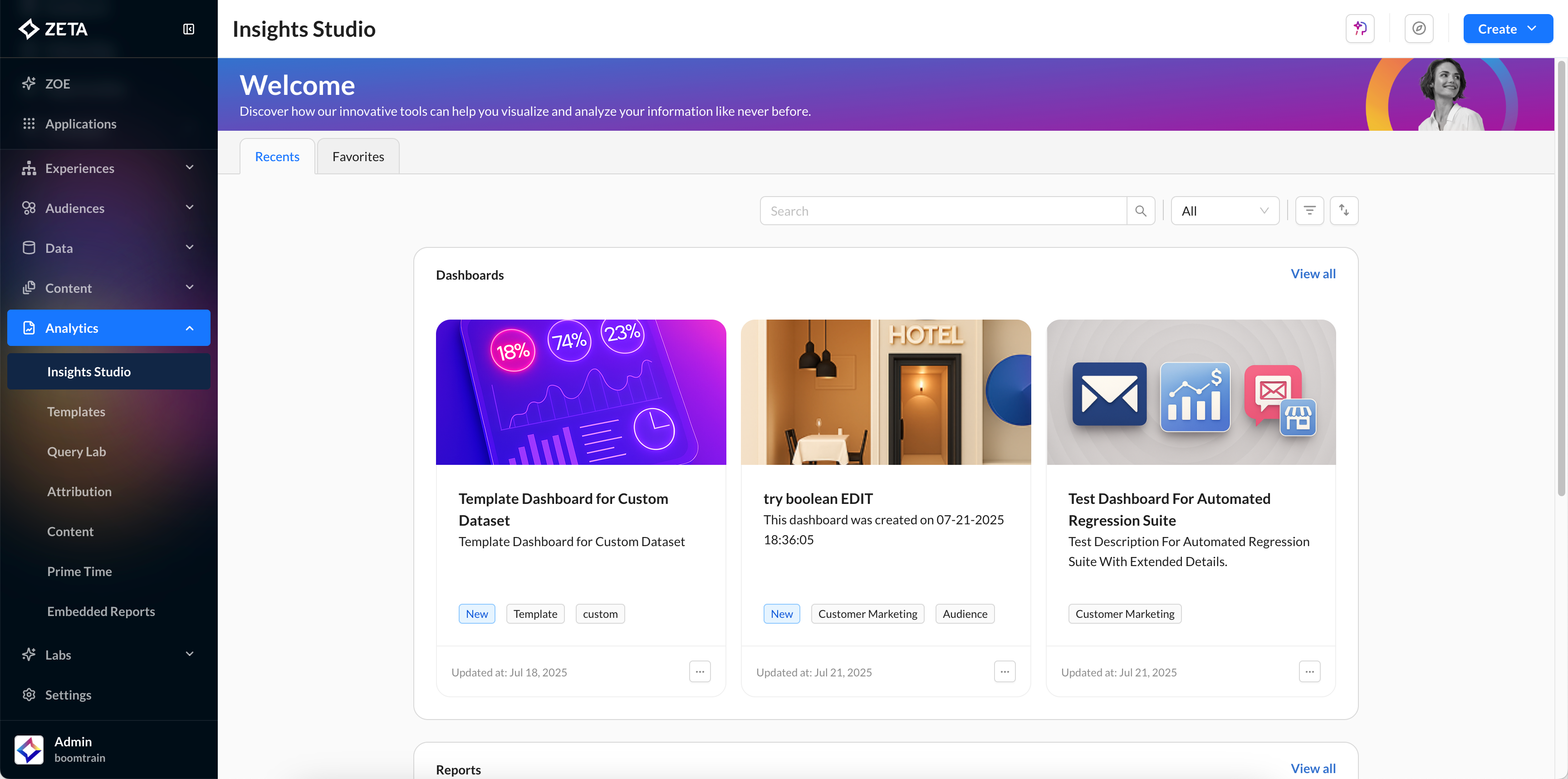Click the sort arrows icon
The width and height of the screenshot is (1568, 779).
[1344, 211]
